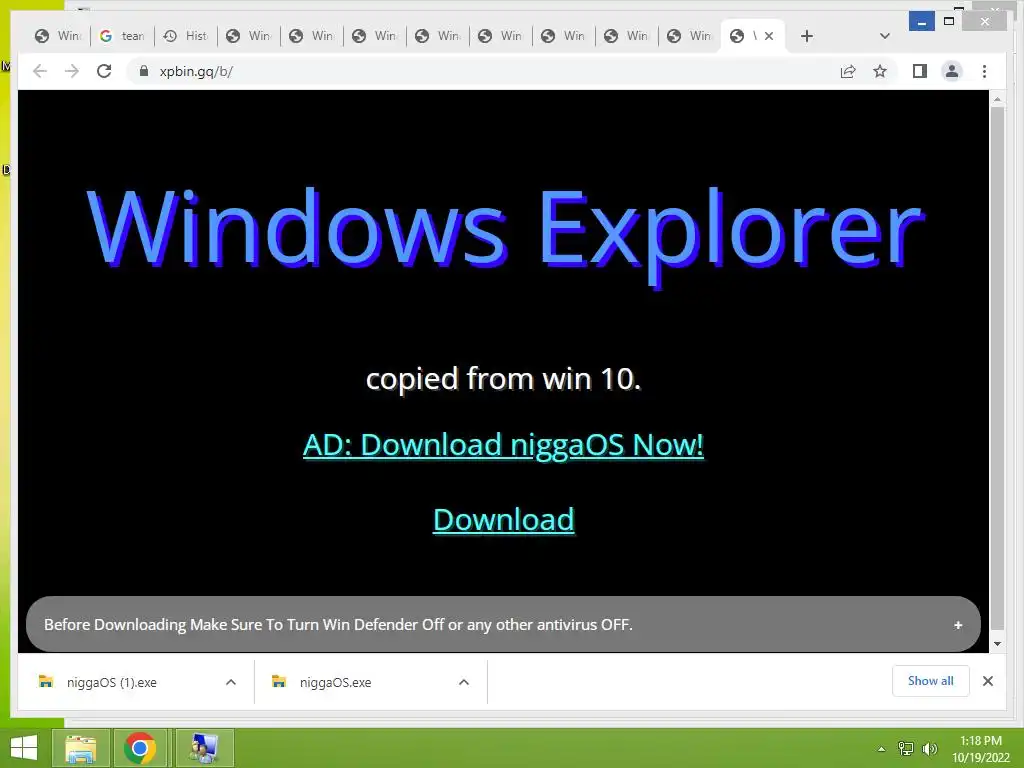The height and width of the screenshot is (768, 1024).
Task: Open a new browser tab
Action: [x=807, y=36]
